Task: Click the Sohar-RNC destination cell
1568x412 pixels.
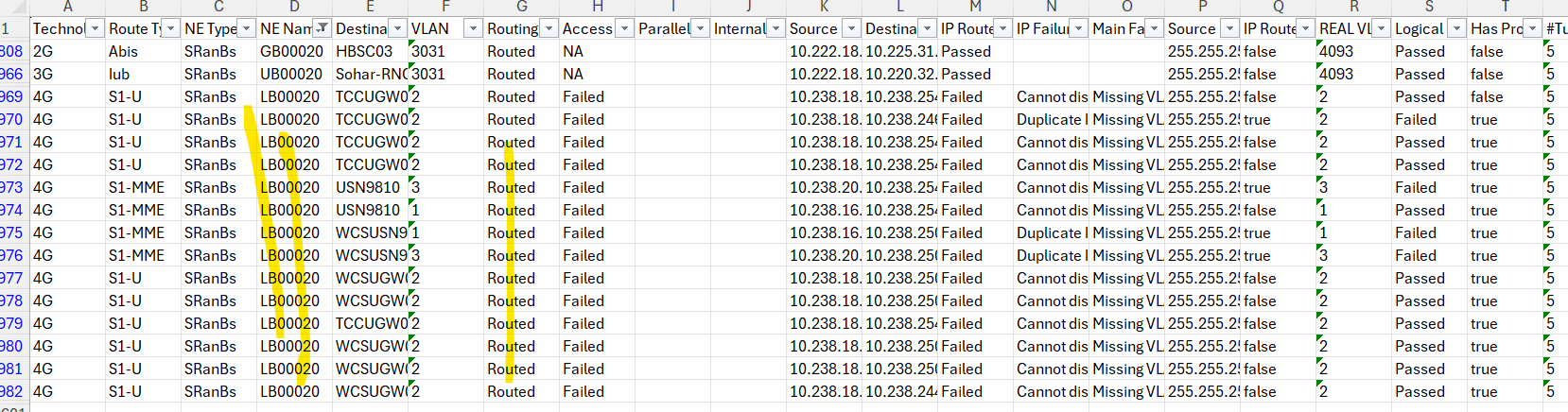Action: (x=370, y=74)
